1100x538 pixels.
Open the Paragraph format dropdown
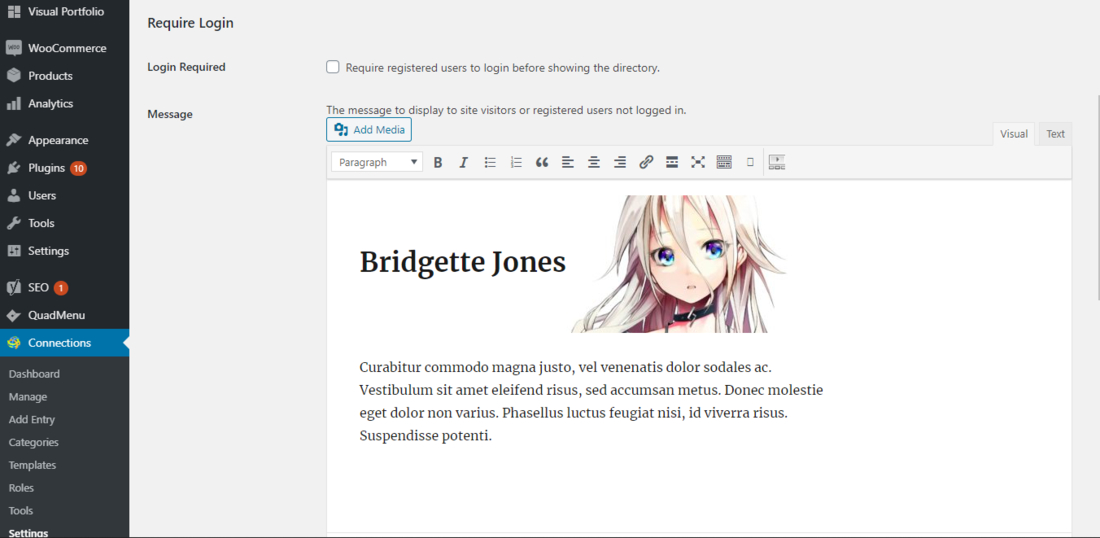coord(377,162)
